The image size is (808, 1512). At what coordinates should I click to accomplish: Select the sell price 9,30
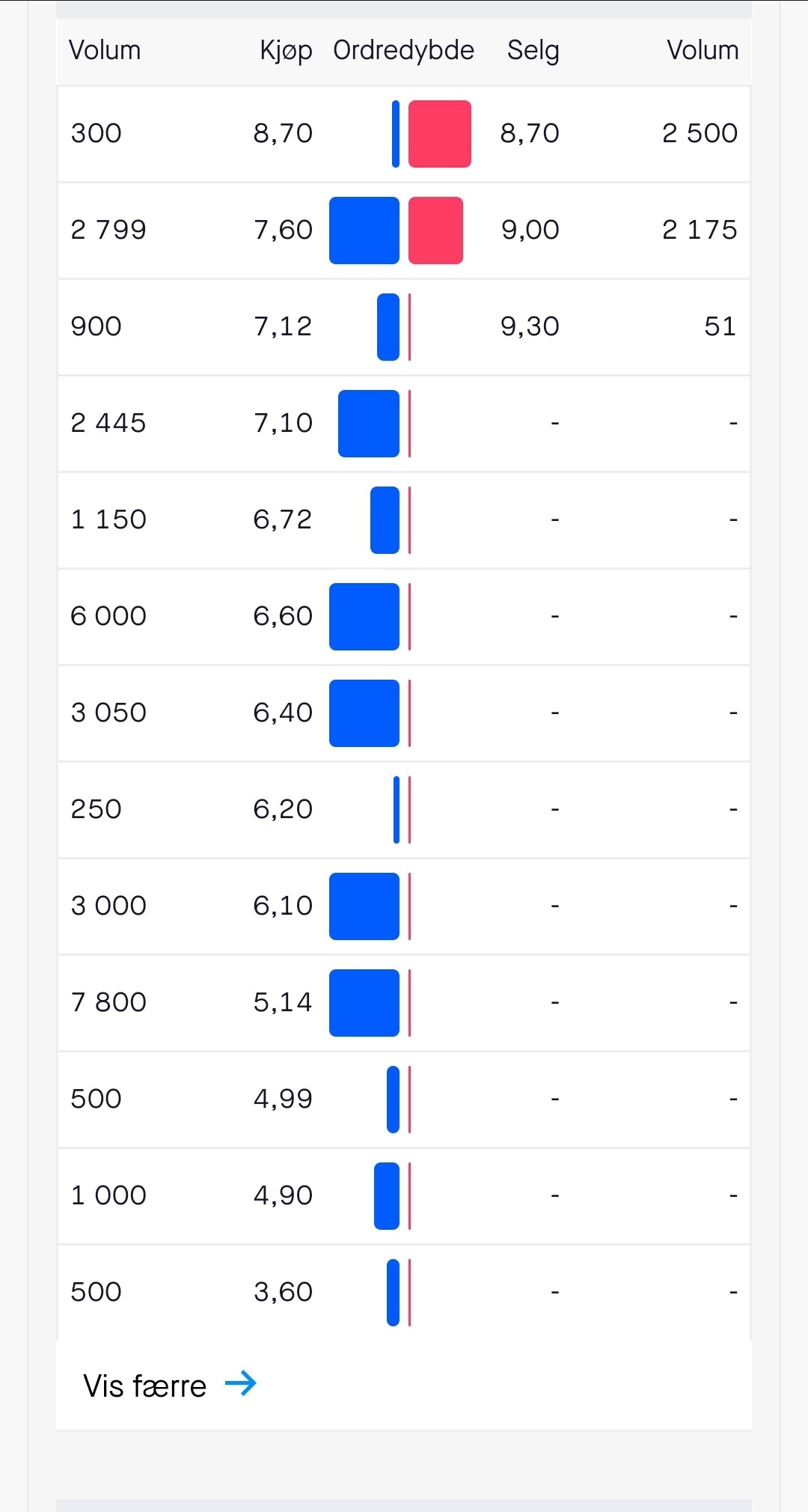pos(530,326)
